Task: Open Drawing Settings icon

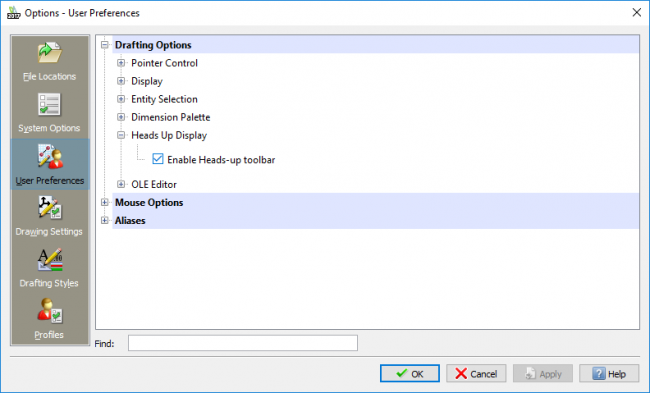Action: 50,207
